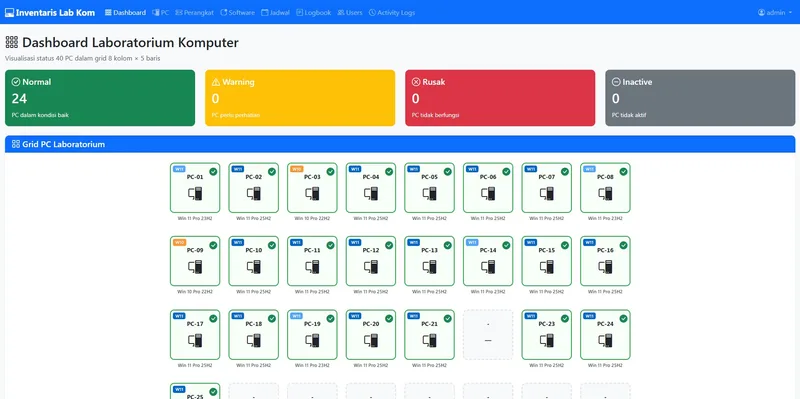
Task: Select the PC-10 computer icon
Action: click(x=254, y=267)
